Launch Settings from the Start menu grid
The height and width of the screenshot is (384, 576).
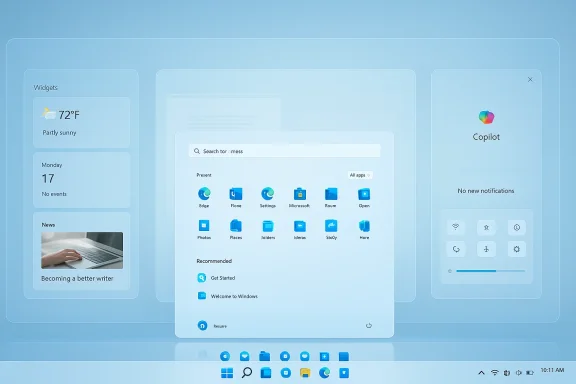pos(268,194)
